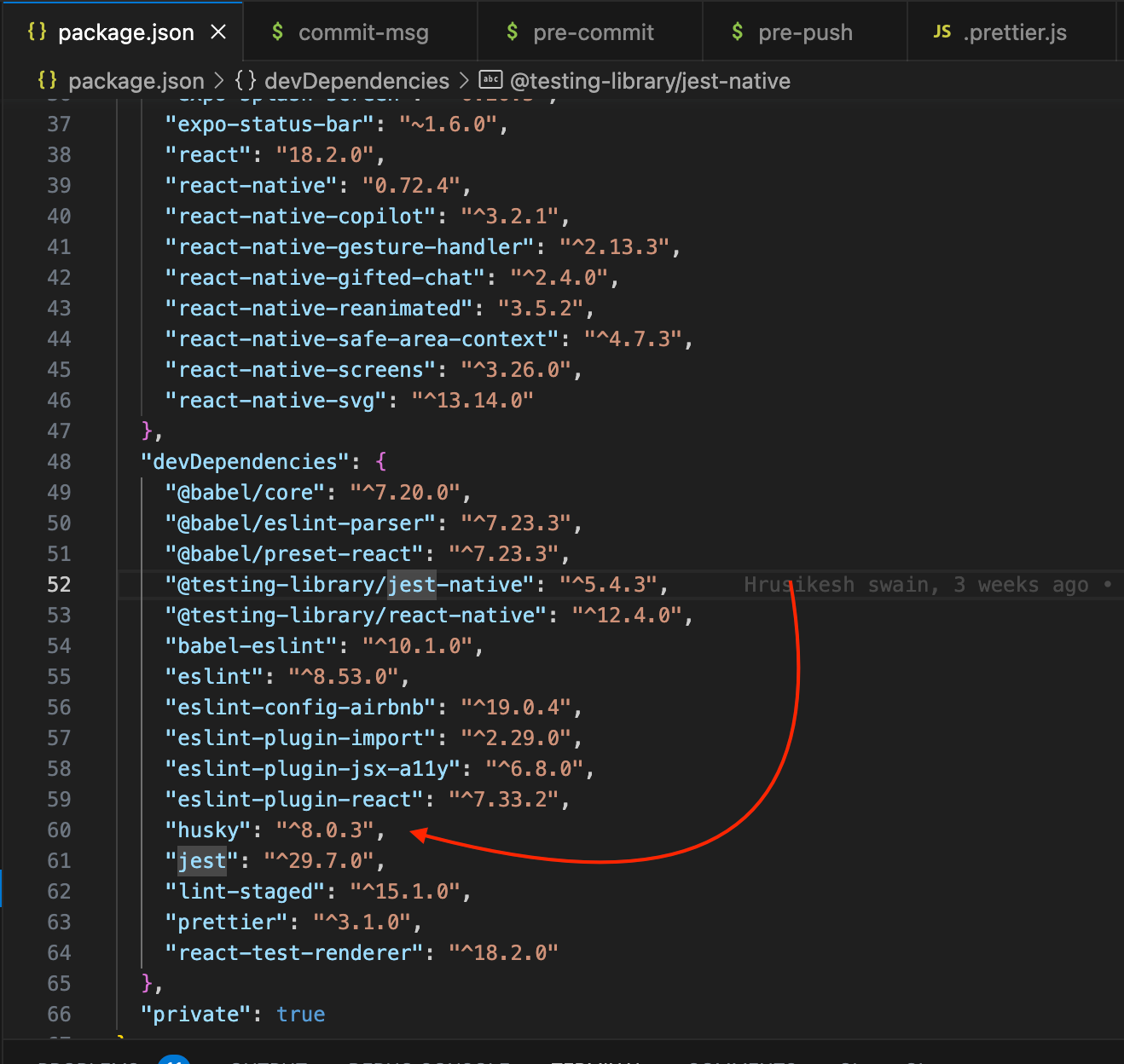Click the "react-native-gifted-chat" entry

391,278
